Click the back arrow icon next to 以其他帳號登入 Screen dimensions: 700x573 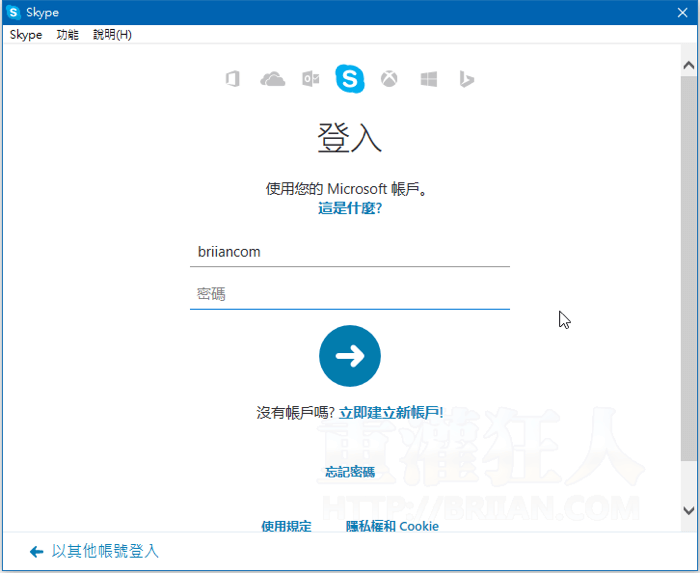(x=37, y=552)
